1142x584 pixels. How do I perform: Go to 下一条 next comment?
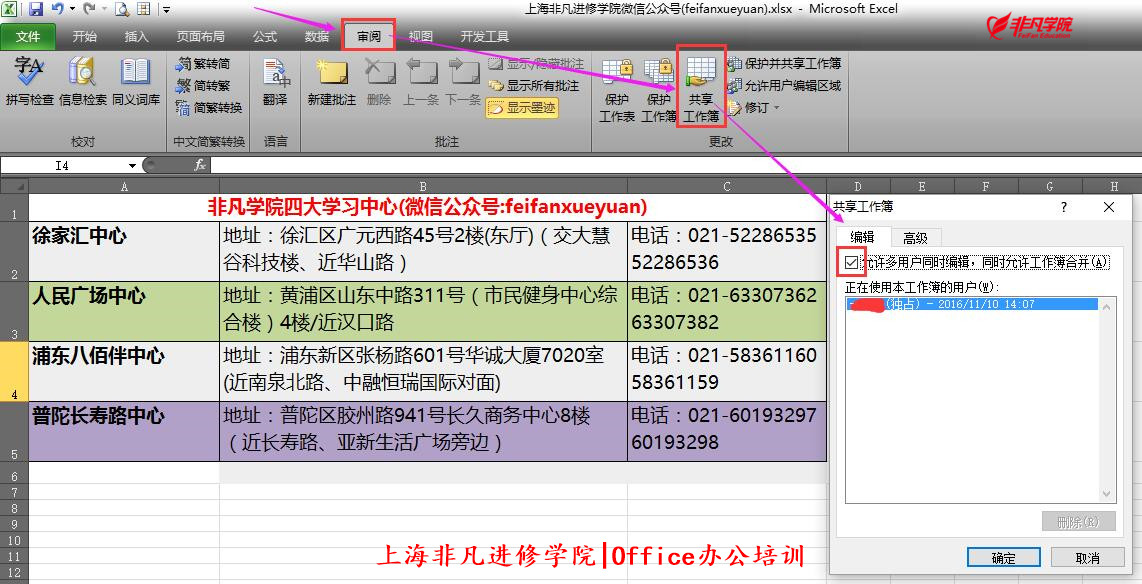click(x=463, y=82)
